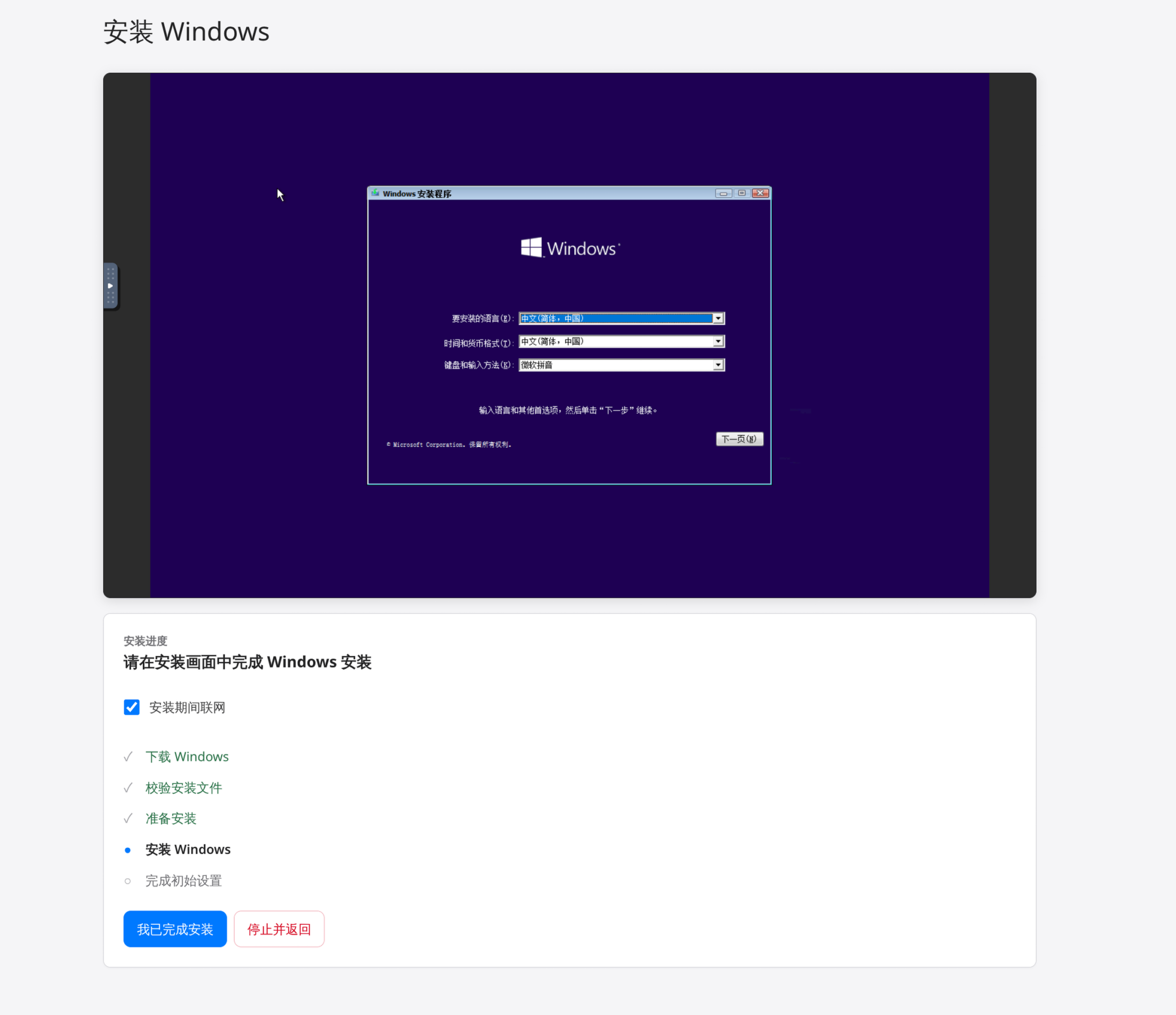Click the 校验安装文件 step
The image size is (1176, 1015).
coord(184,788)
